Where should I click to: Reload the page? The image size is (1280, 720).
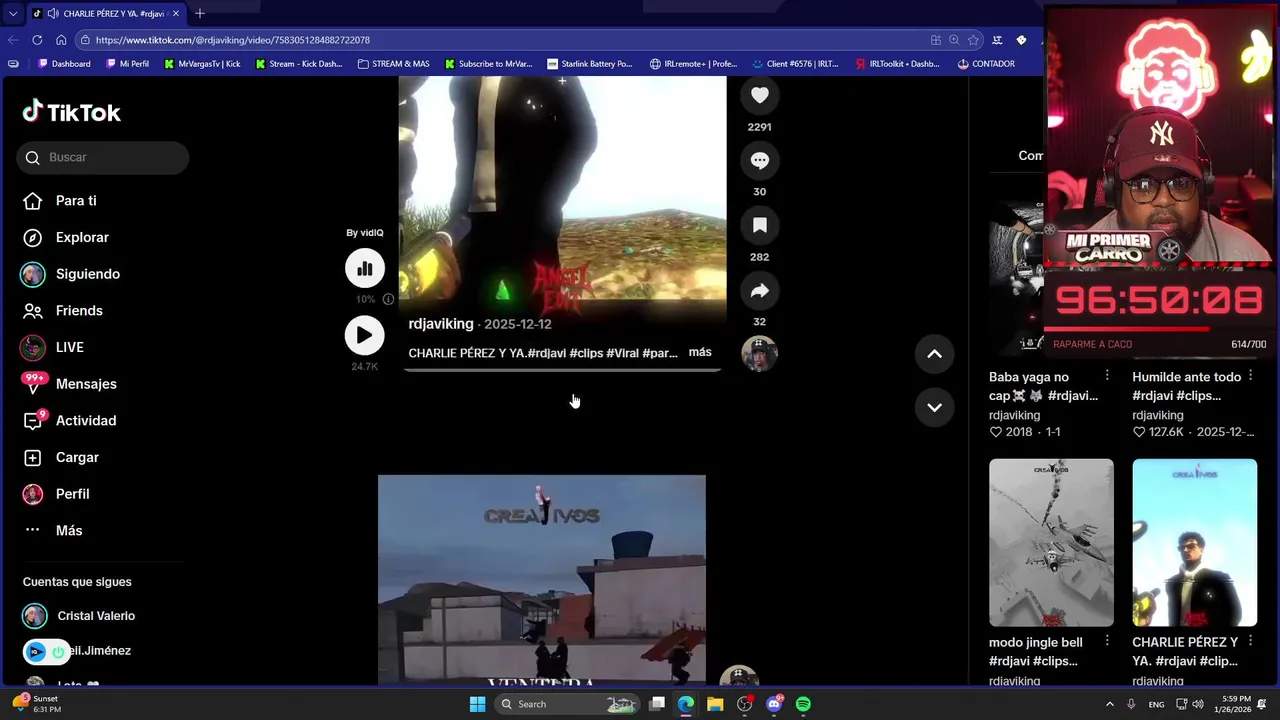click(x=37, y=40)
